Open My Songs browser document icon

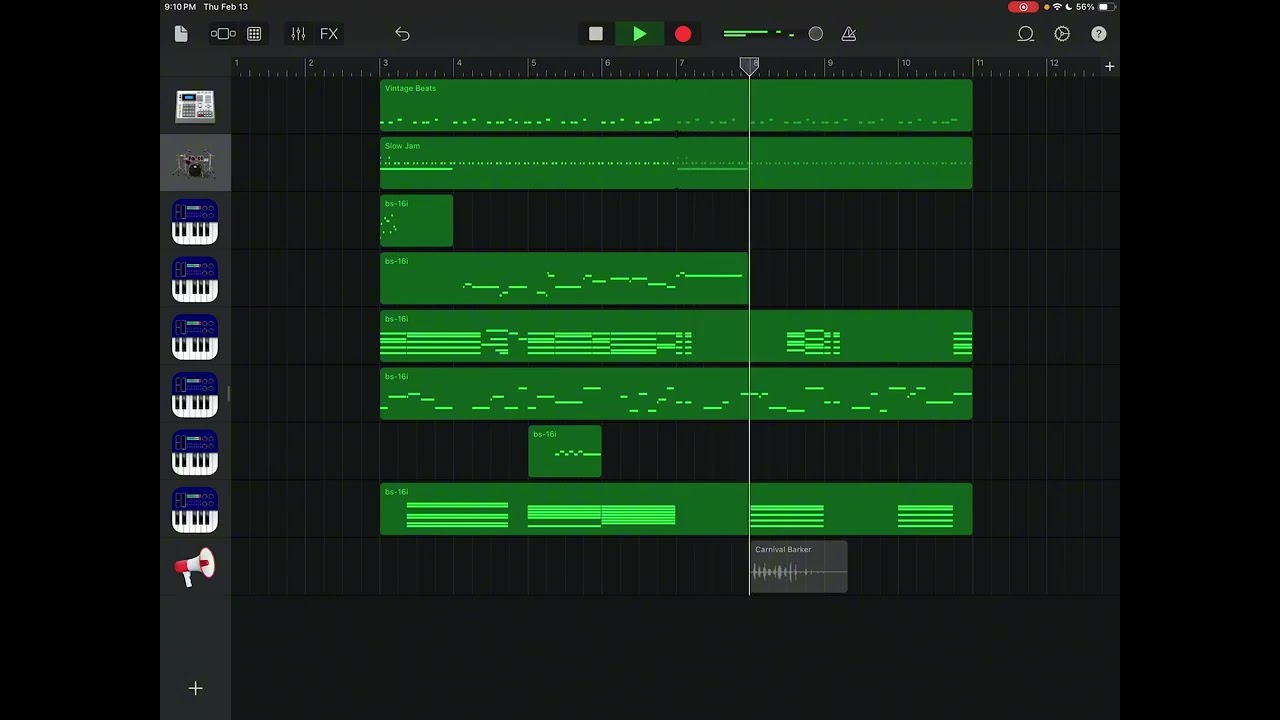pos(181,34)
